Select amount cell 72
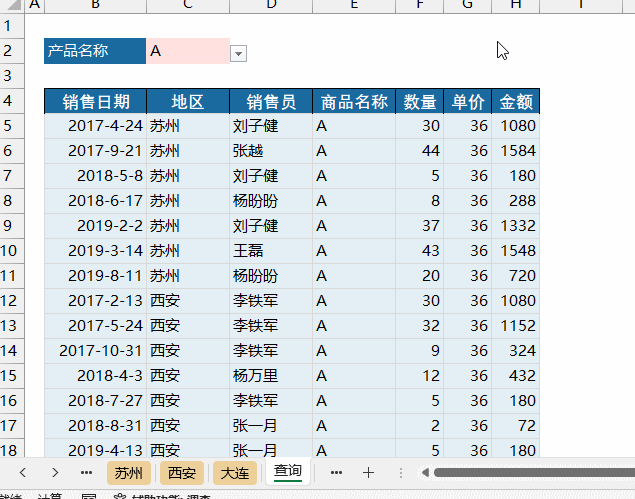 (x=516, y=426)
